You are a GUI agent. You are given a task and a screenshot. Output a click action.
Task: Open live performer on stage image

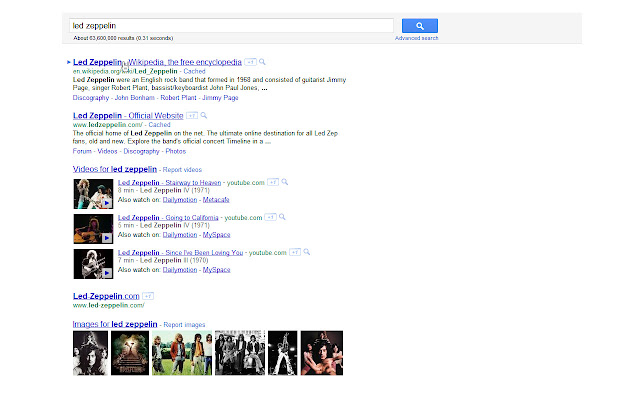coord(282,353)
